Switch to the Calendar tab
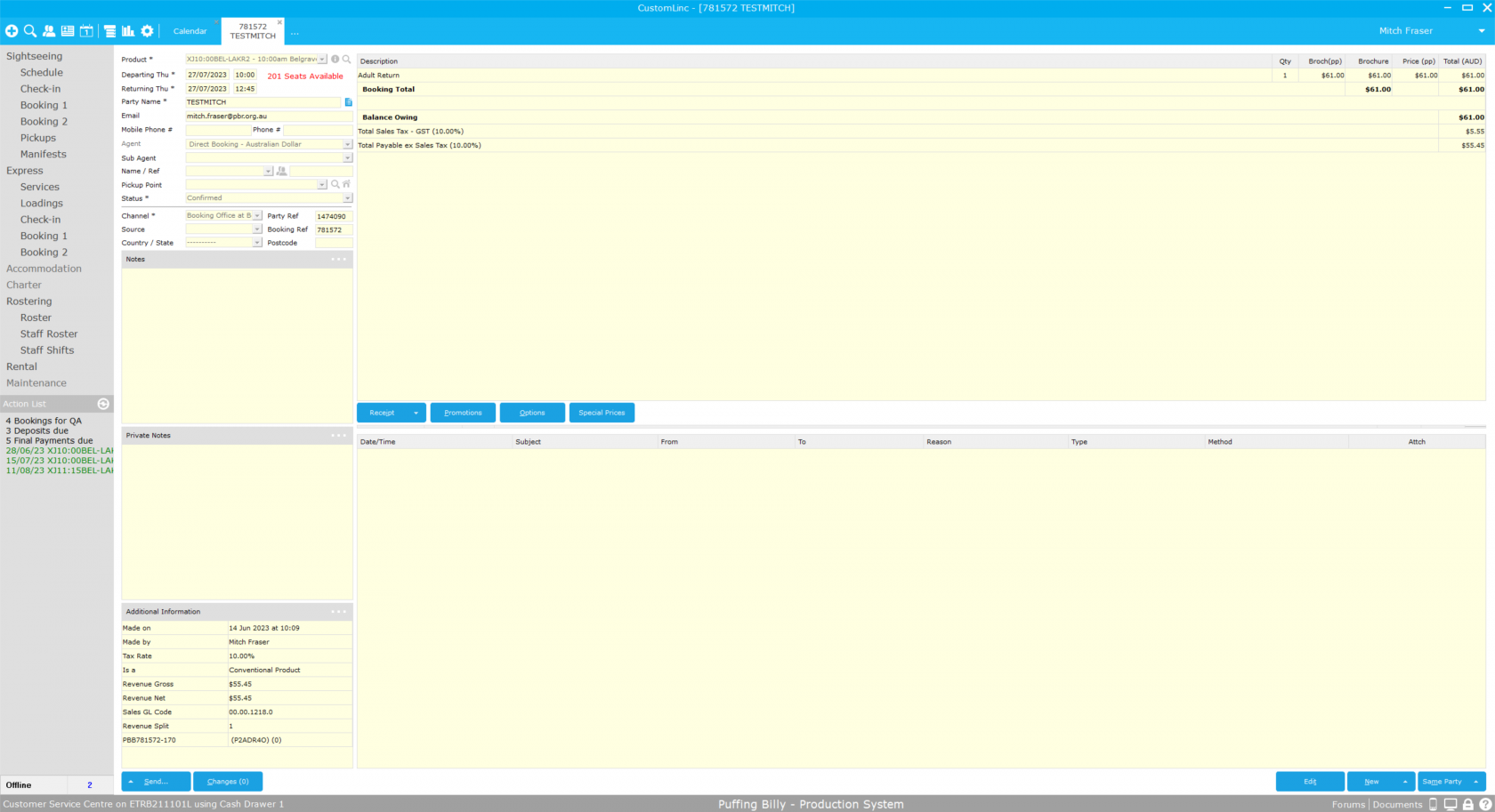Viewport: 1495px width, 812px height. tap(190, 31)
